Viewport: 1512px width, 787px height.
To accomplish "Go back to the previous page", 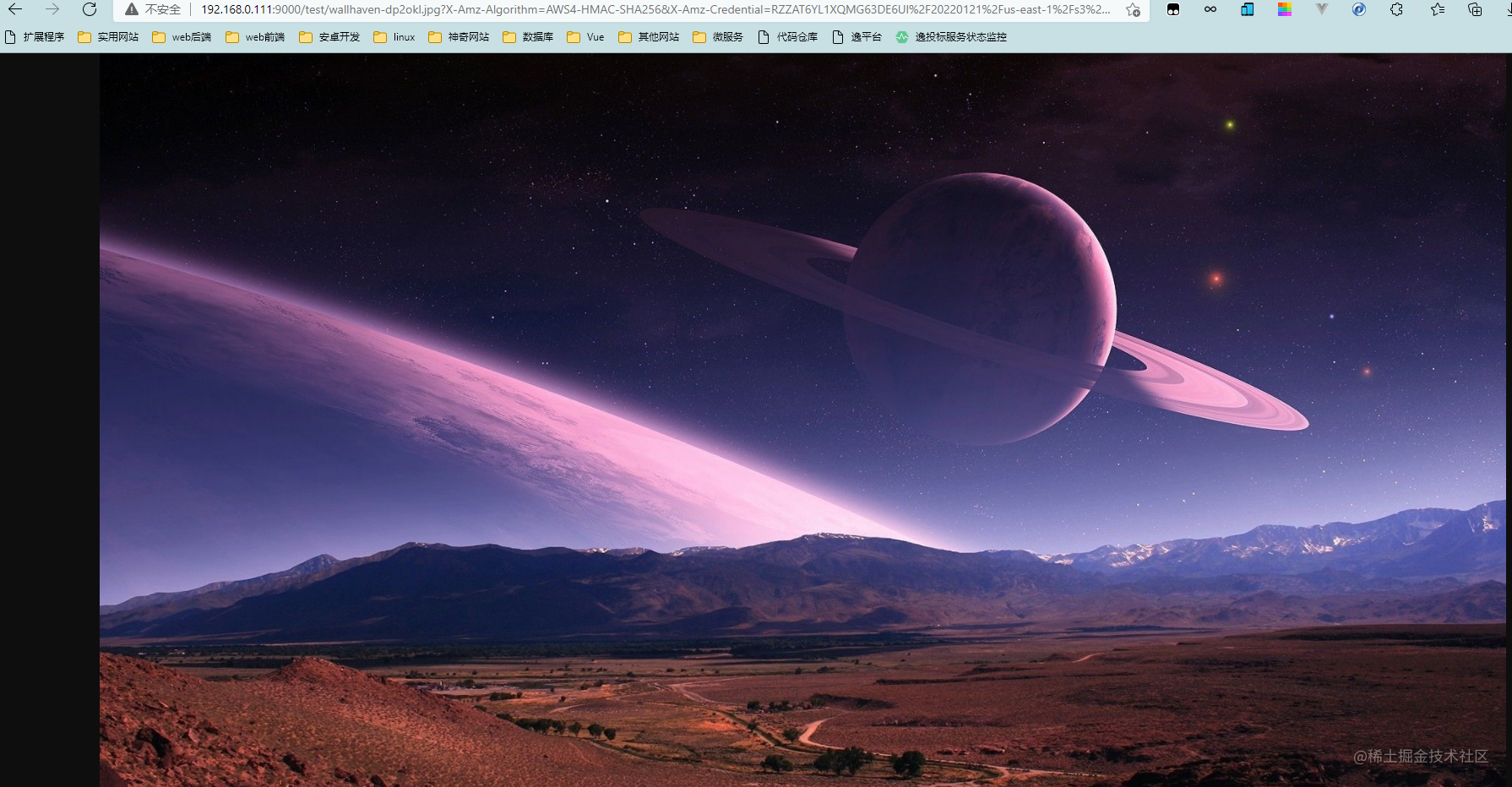I will point(15,9).
